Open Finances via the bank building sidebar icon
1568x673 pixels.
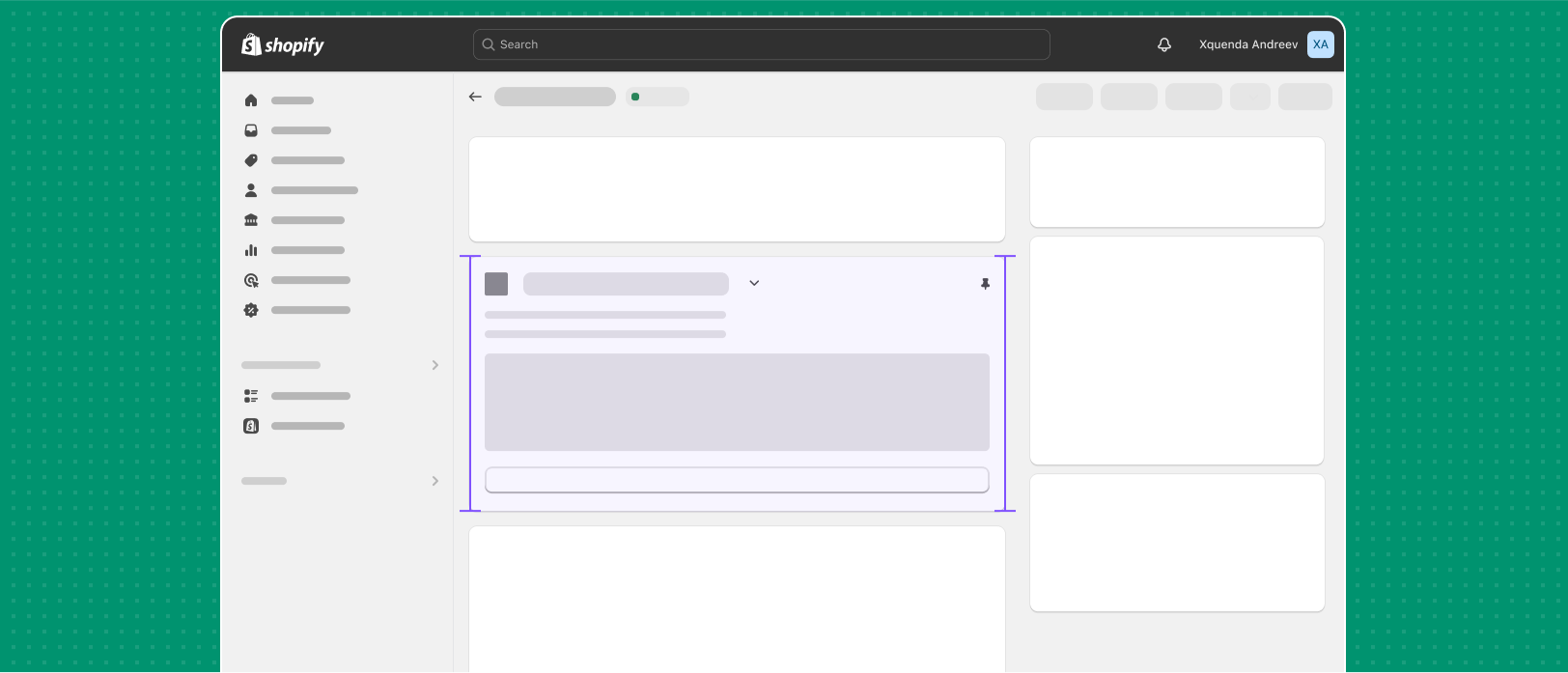pyautogui.click(x=251, y=220)
